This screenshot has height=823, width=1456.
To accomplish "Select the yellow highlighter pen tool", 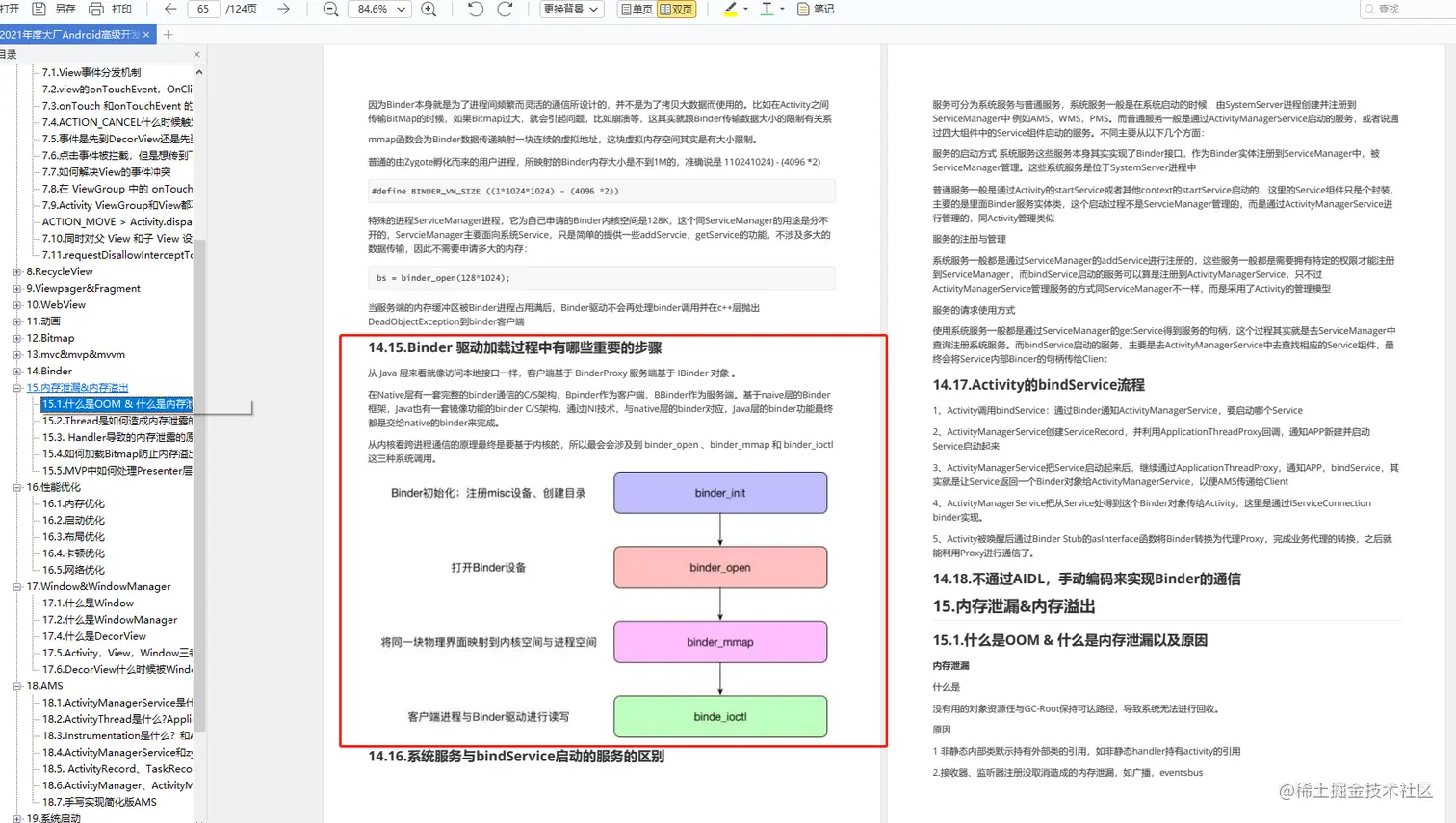I will coord(731,9).
